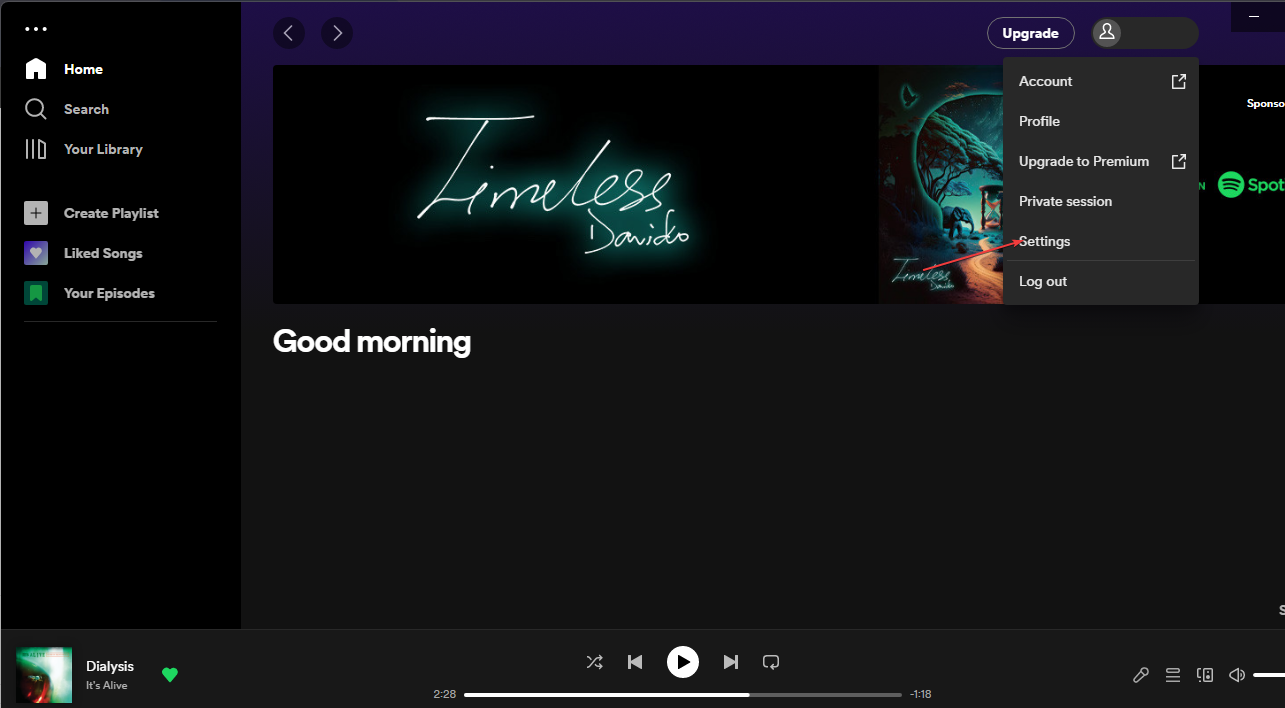This screenshot has width=1285, height=708.
Task: Open Settings from the user menu
Action: point(1101,241)
